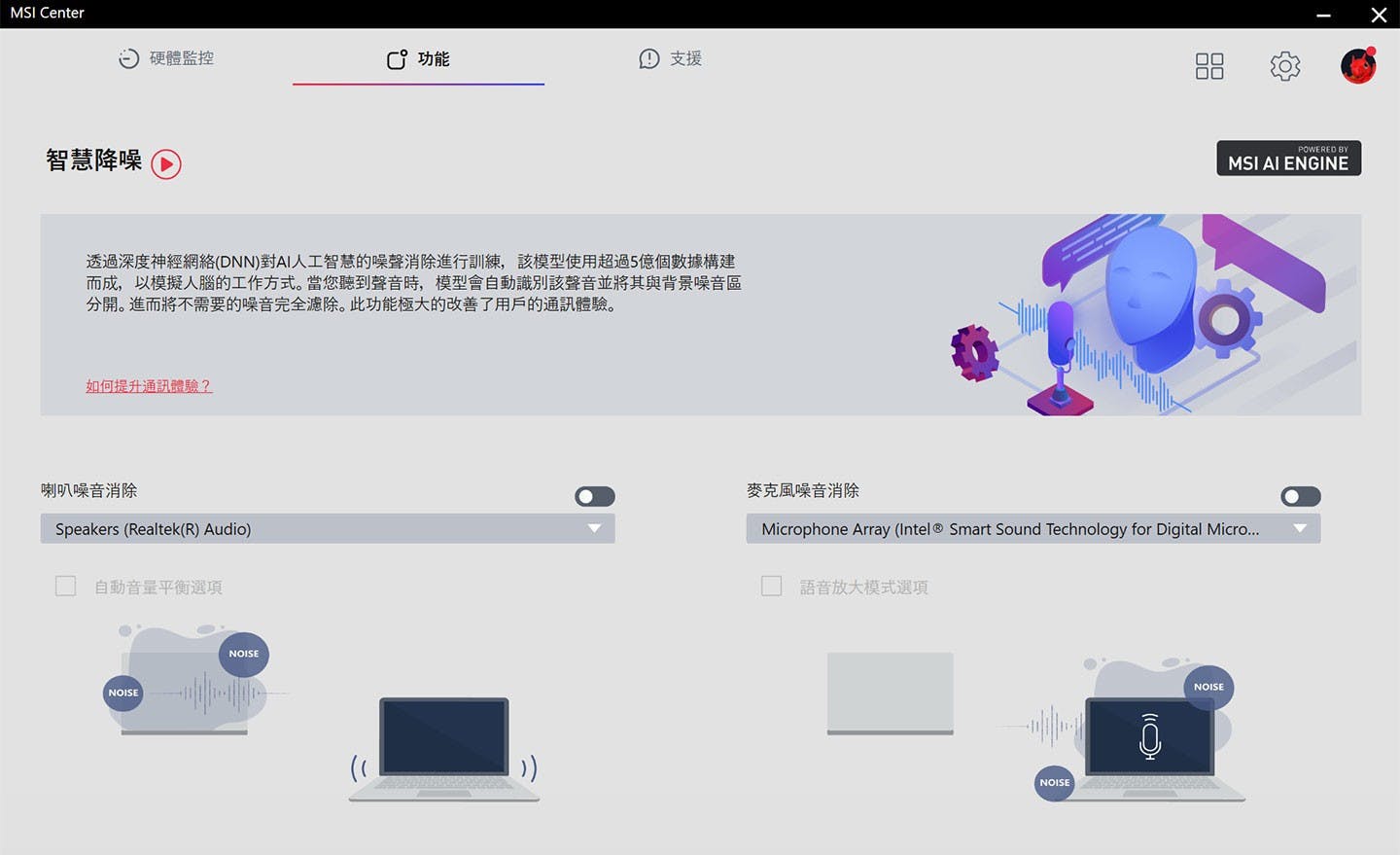Open the 如何提升通訊體驗？ link
1400x855 pixels.
[x=149, y=386]
